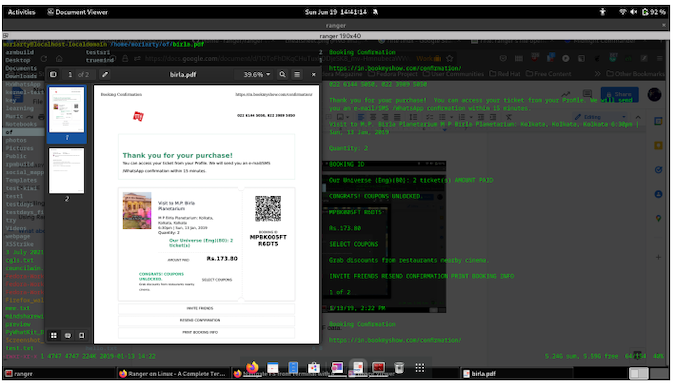The height and width of the screenshot is (389, 675).
Task: Open the Software store icon in dock
Action: click(x=314, y=367)
